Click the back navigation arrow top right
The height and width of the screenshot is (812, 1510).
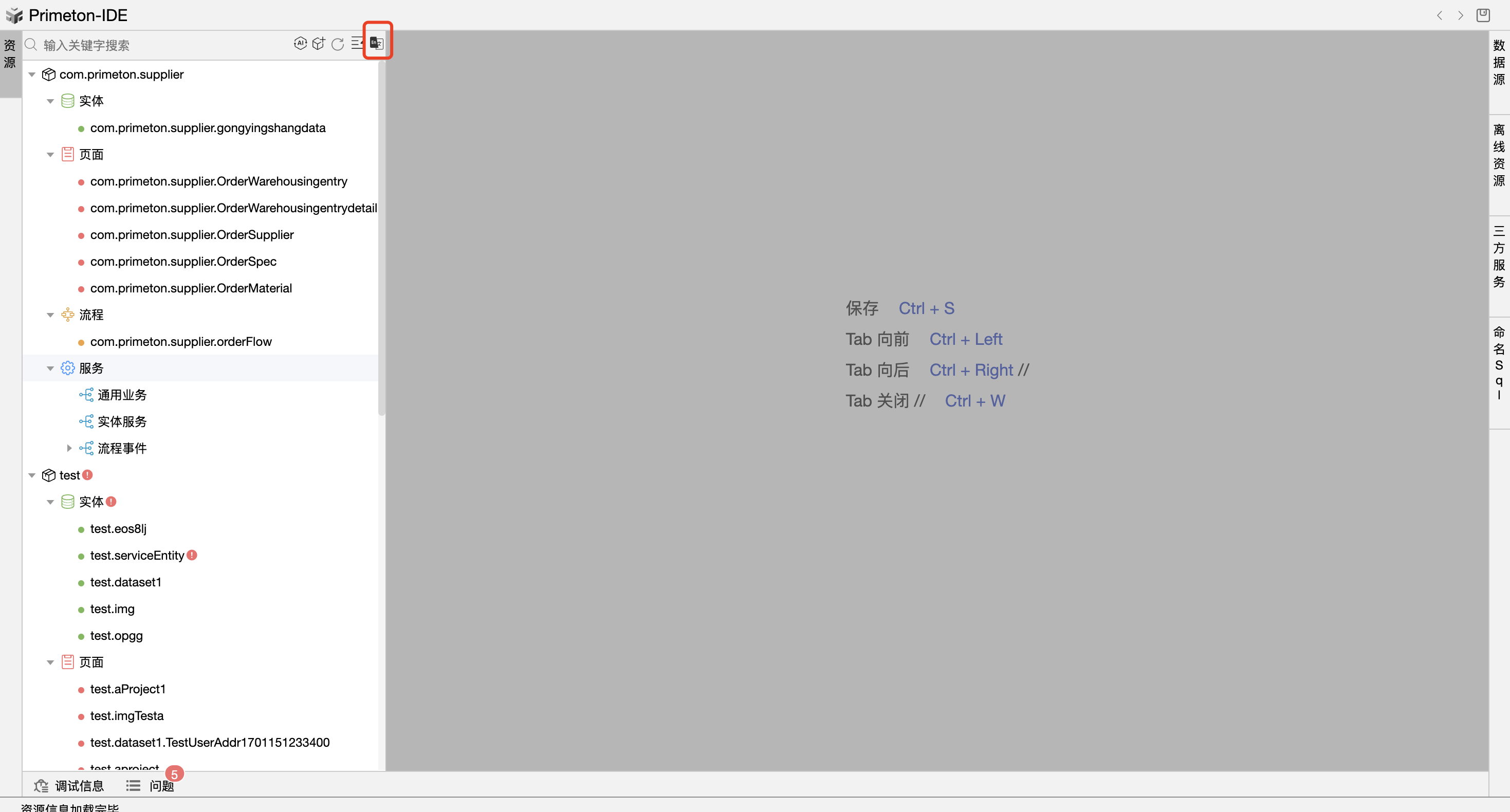[1440, 15]
